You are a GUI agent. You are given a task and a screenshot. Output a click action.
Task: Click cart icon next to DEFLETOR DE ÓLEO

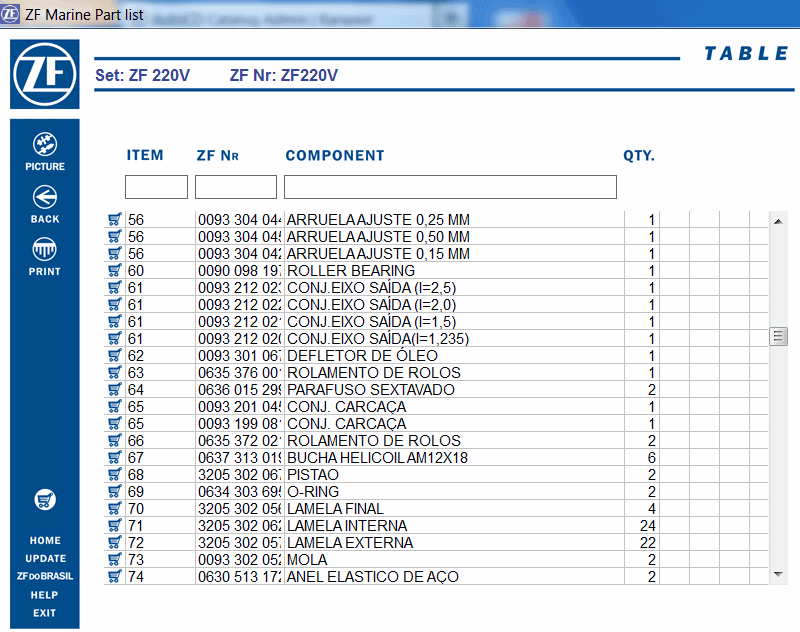tap(114, 355)
